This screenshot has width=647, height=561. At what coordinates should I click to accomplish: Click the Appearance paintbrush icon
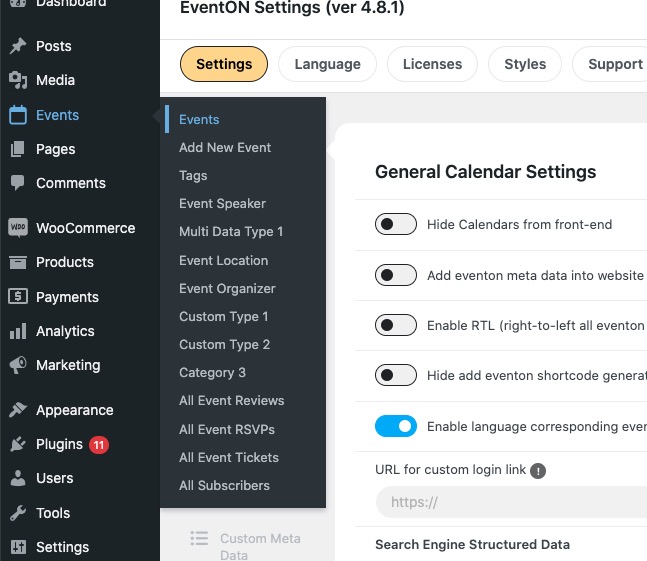pyautogui.click(x=18, y=410)
